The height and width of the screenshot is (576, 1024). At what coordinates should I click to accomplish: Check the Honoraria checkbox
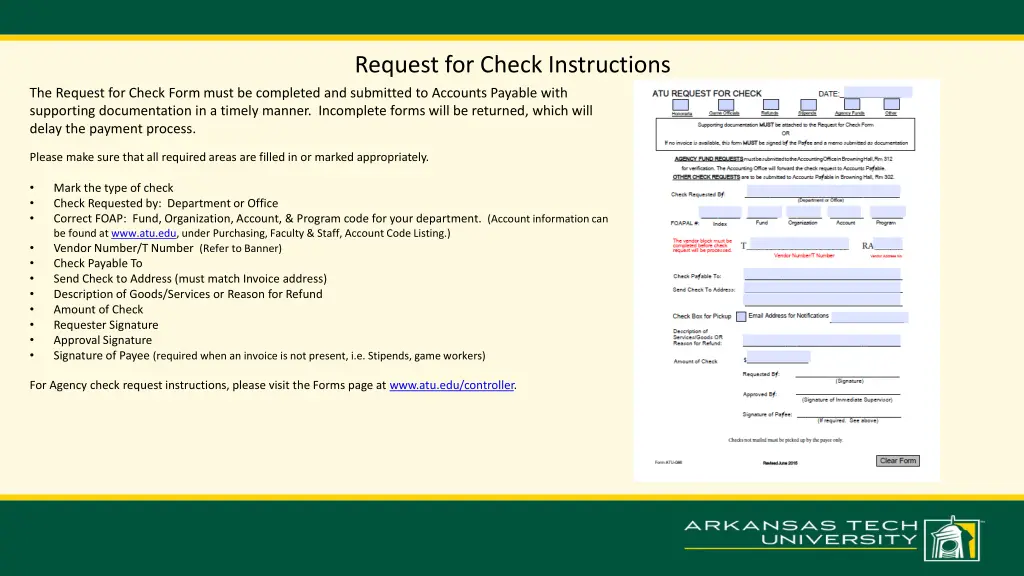point(680,104)
